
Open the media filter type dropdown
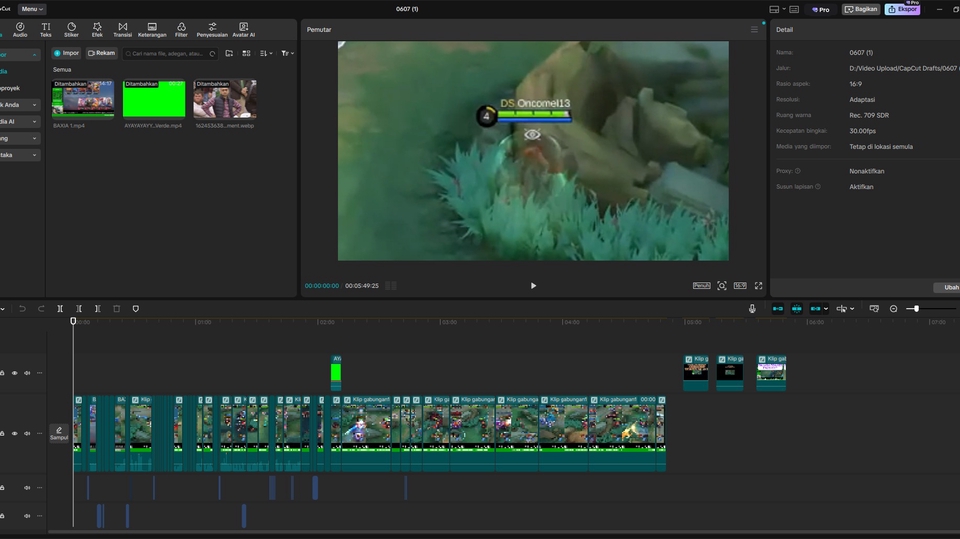(x=287, y=53)
